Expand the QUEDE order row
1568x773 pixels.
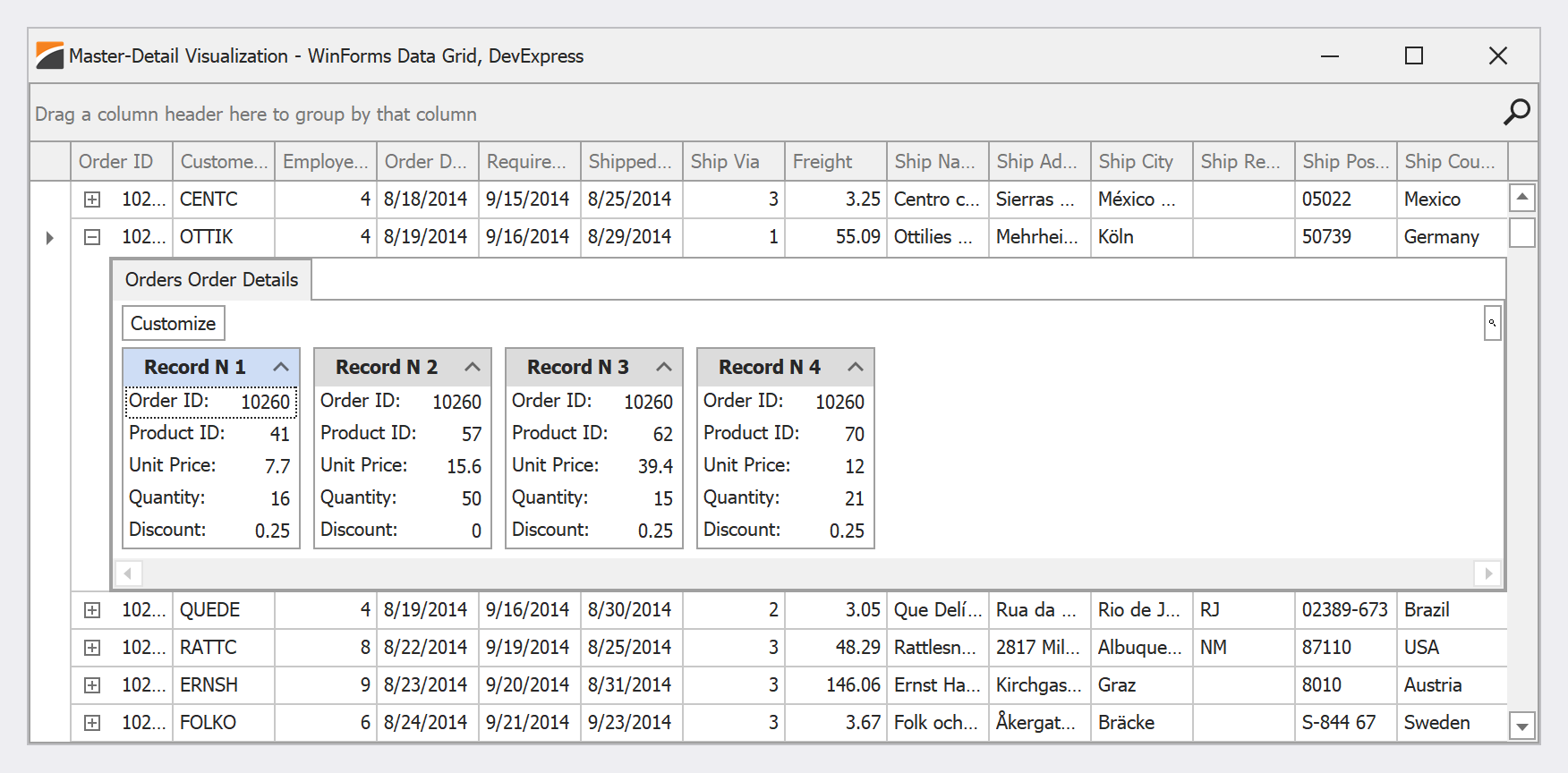point(92,610)
